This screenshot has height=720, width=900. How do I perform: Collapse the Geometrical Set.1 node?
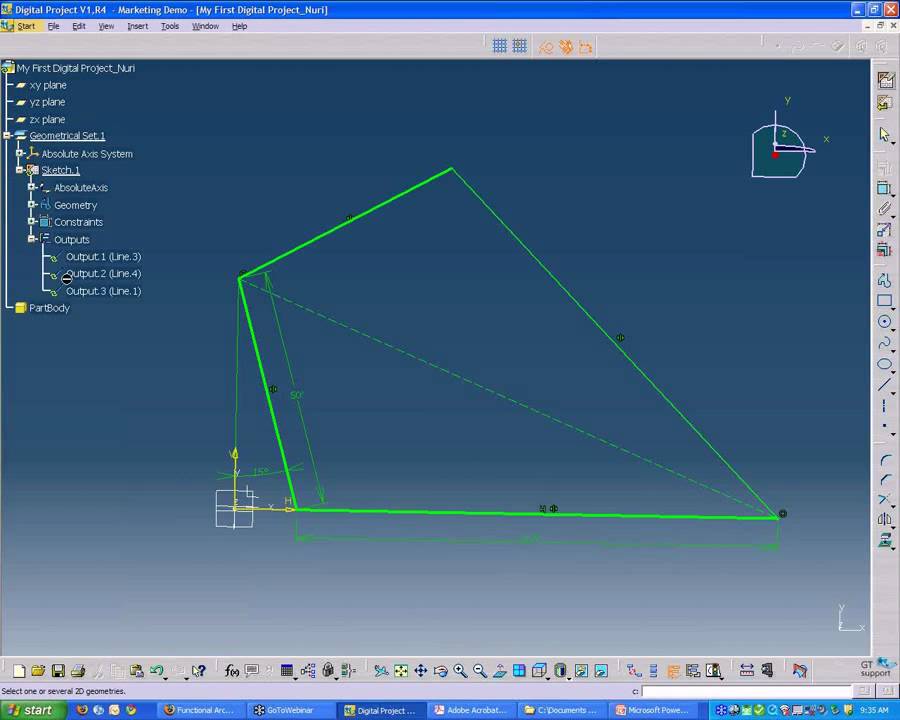pyautogui.click(x=6, y=136)
